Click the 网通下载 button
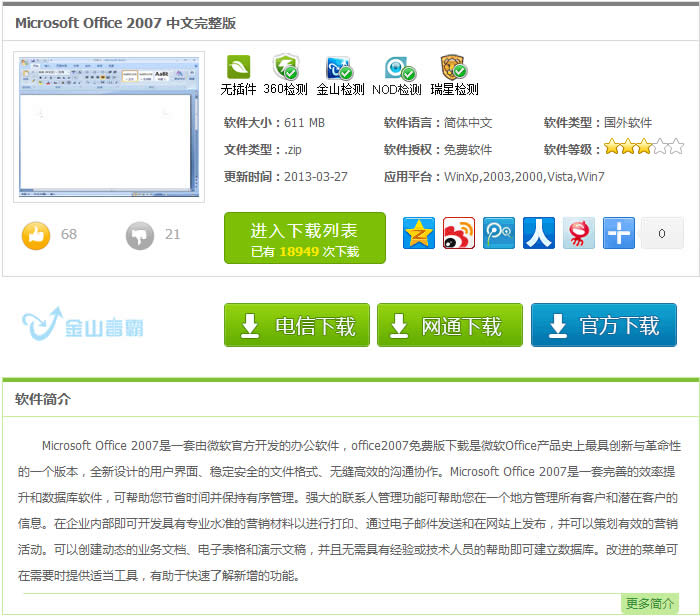The width and height of the screenshot is (700, 616). (450, 325)
